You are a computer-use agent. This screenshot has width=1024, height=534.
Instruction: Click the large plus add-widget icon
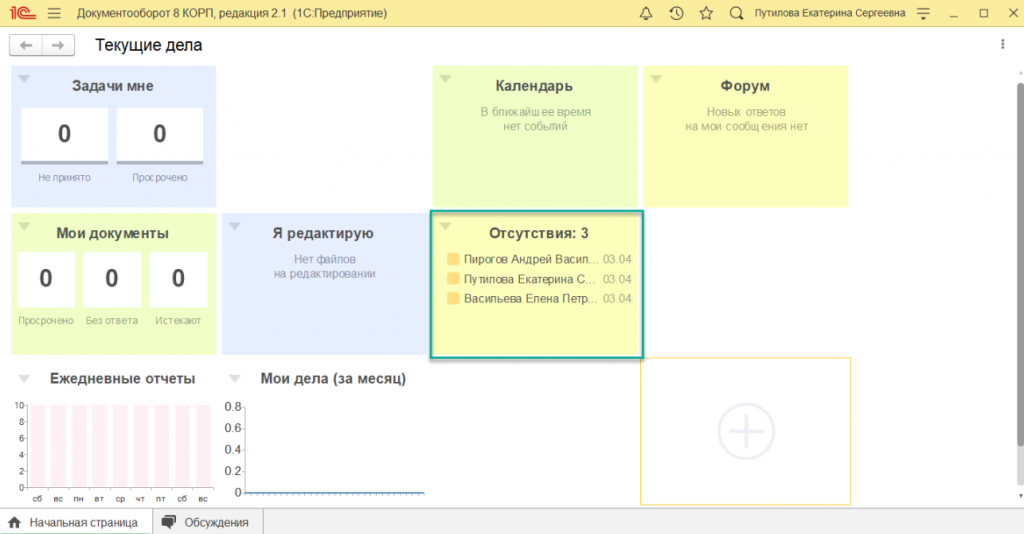[746, 431]
